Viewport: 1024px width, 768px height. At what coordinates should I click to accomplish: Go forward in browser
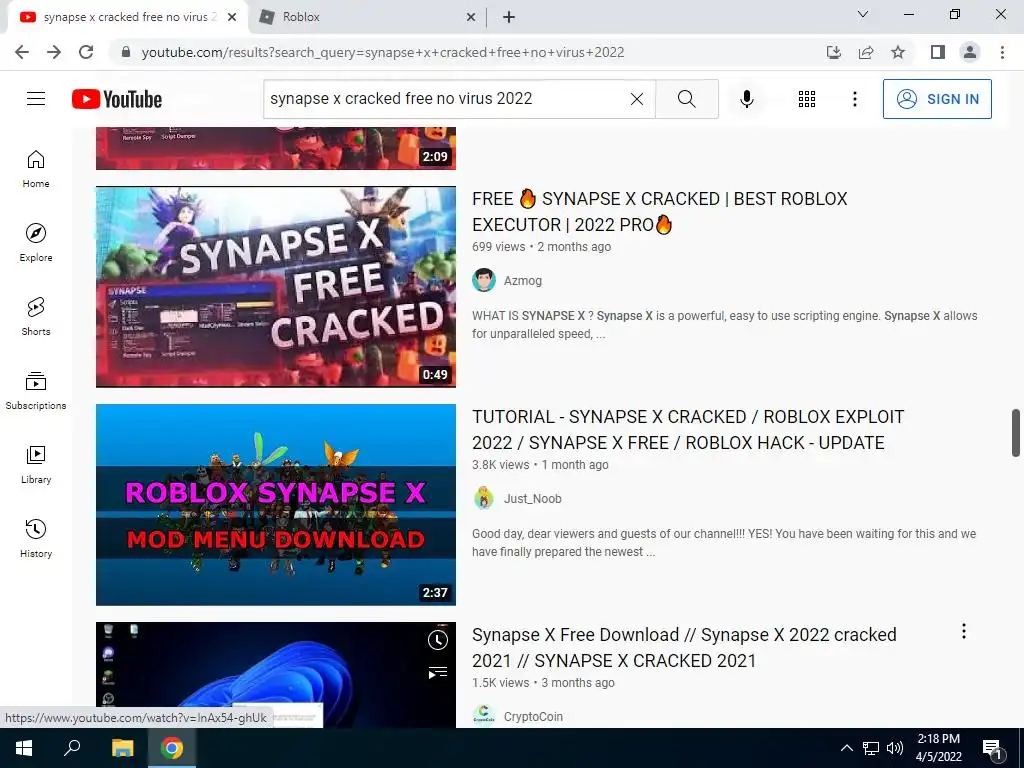point(54,52)
